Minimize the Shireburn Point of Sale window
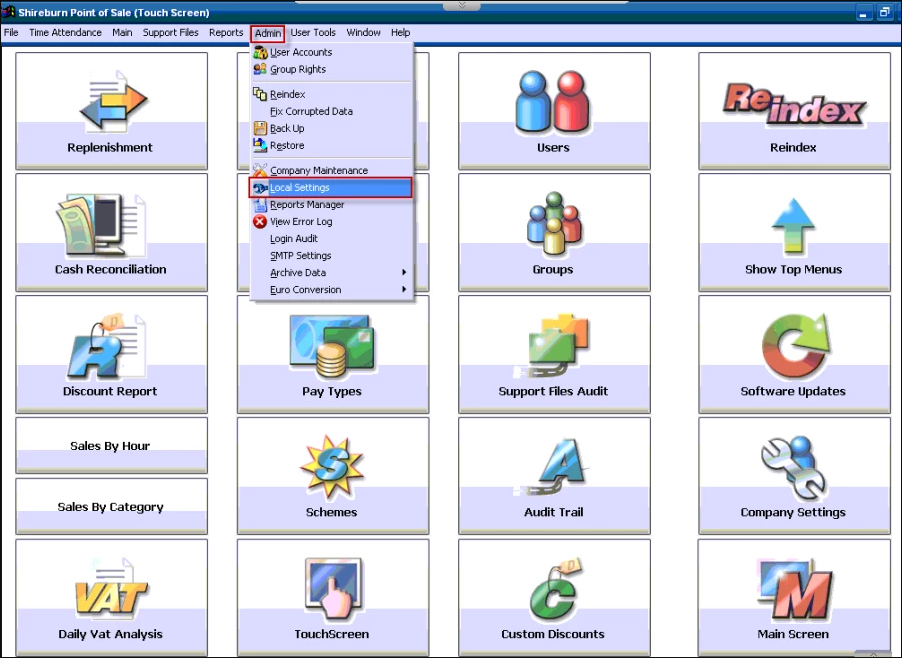 click(x=863, y=13)
